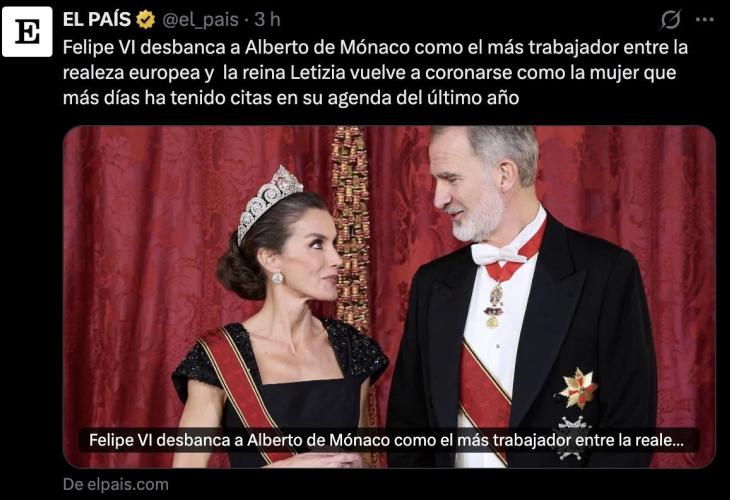Click the 3 h timestamp

click(268, 20)
